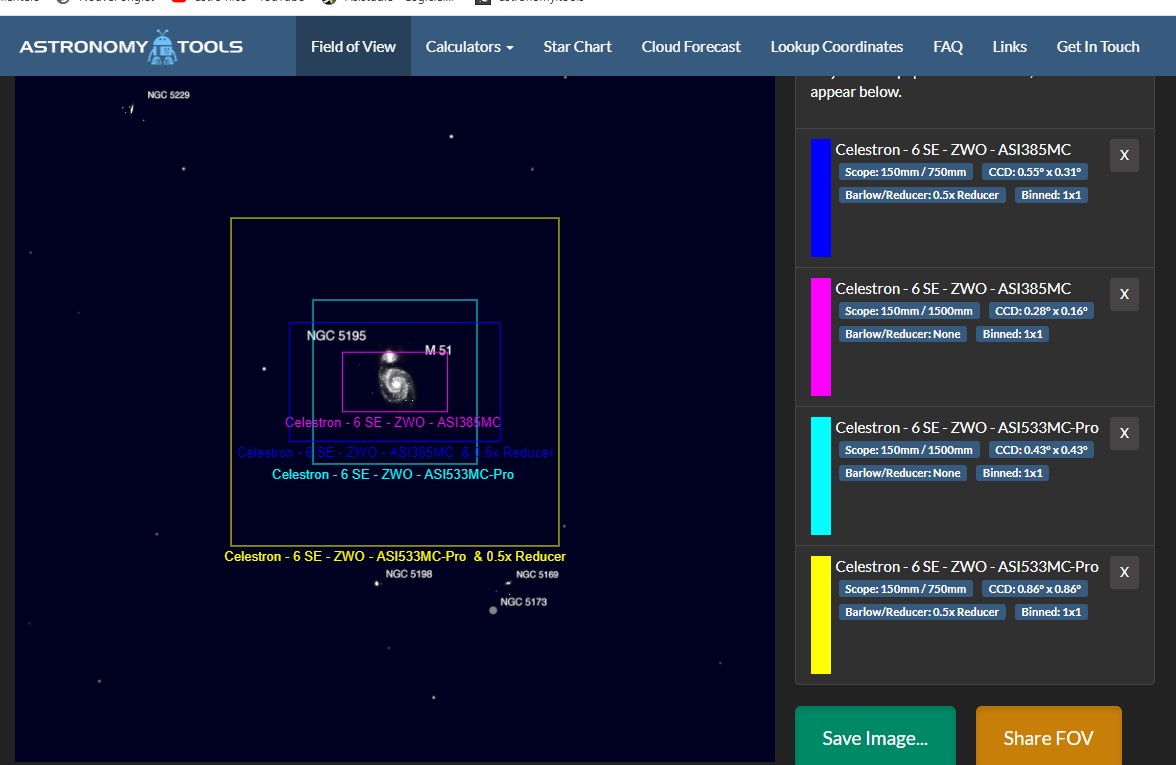The image size is (1176, 765).
Task: Open the Get In Touch page
Action: [1098, 46]
